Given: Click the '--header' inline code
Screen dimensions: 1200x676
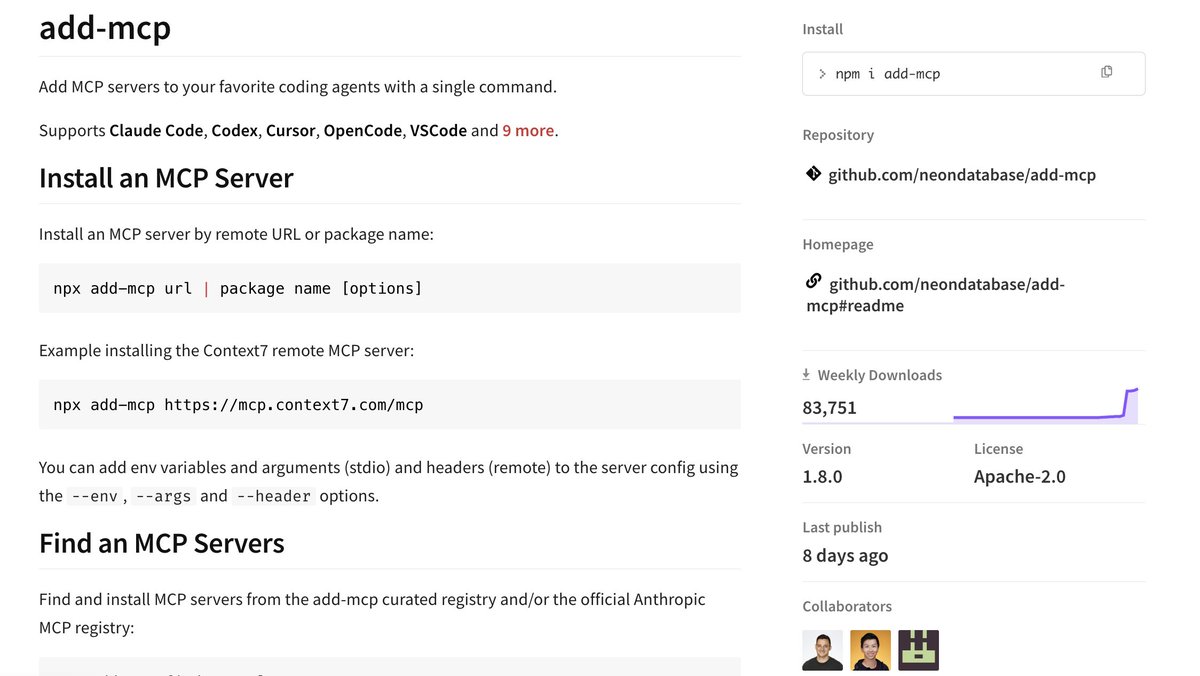Looking at the screenshot, I should point(274,496).
